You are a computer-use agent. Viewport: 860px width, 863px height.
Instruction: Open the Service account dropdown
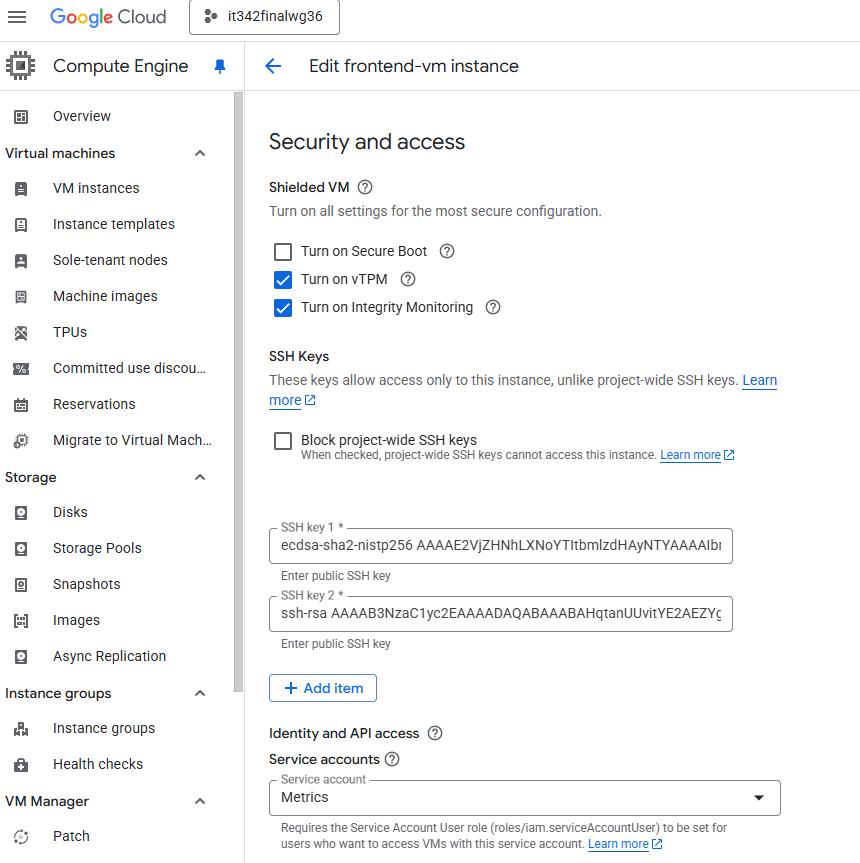tap(524, 797)
